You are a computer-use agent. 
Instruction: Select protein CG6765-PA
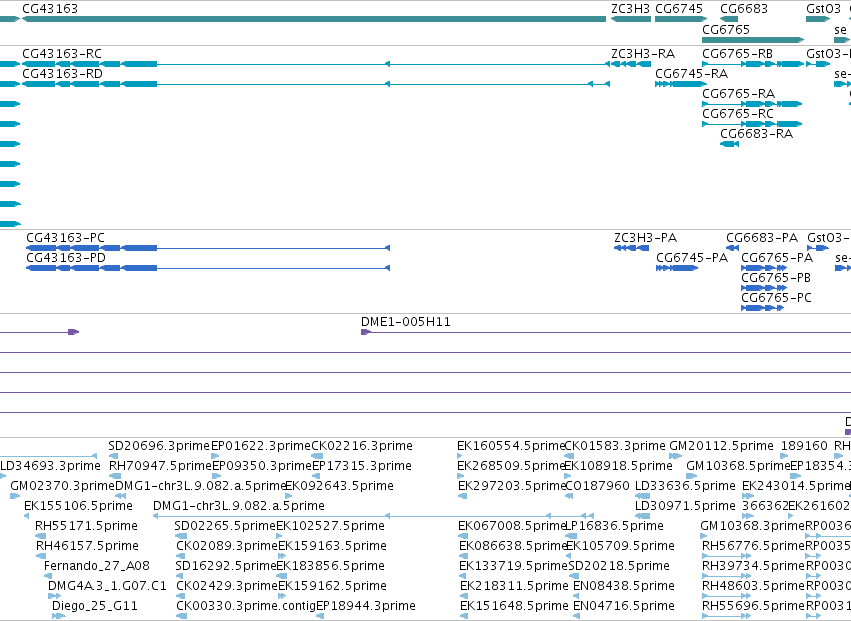tap(777, 258)
